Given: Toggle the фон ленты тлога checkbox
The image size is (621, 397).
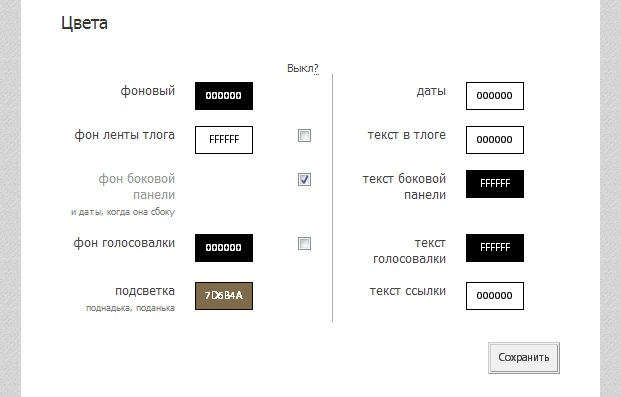Looking at the screenshot, I should (304, 136).
